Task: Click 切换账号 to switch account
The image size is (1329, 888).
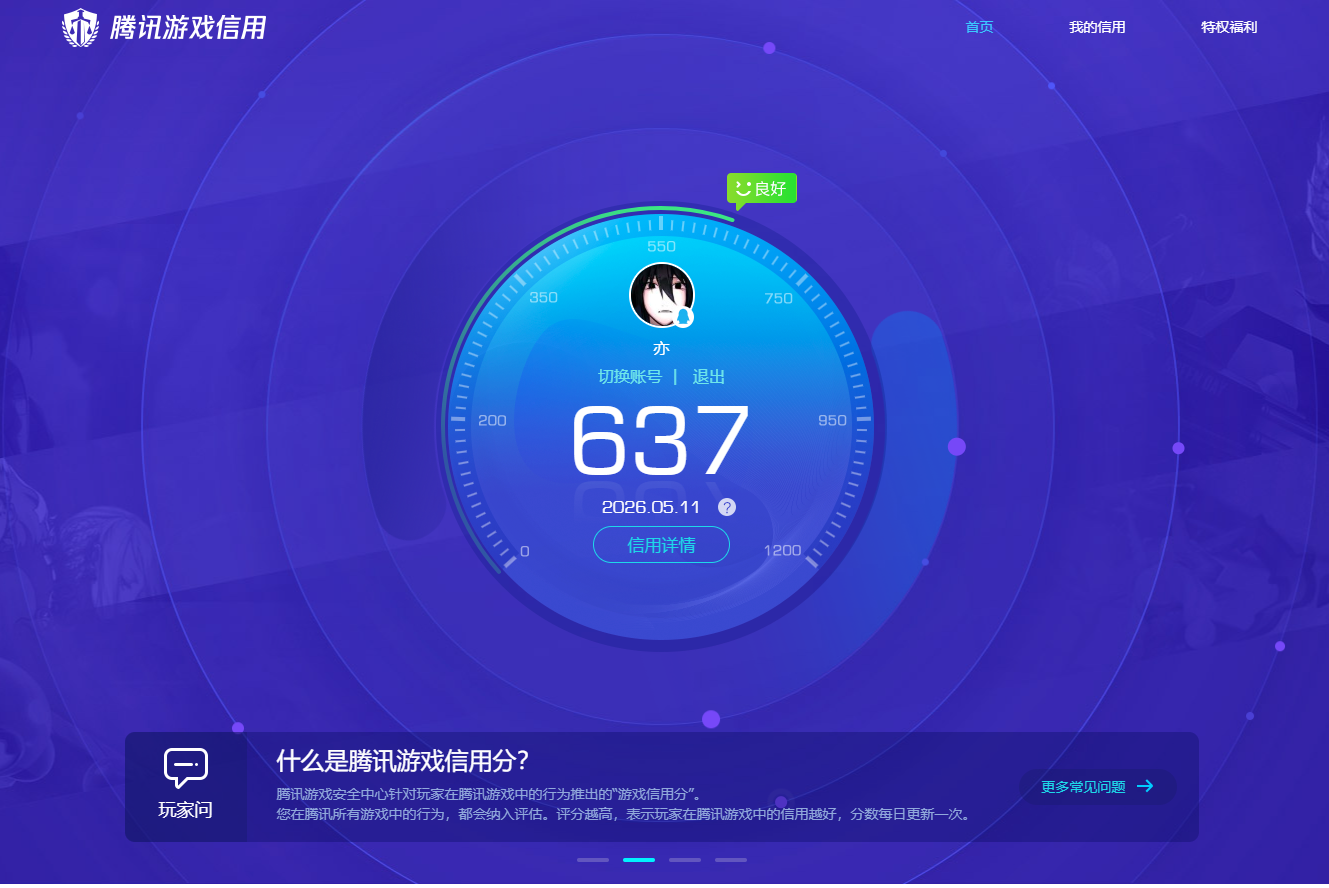Action: coord(630,377)
